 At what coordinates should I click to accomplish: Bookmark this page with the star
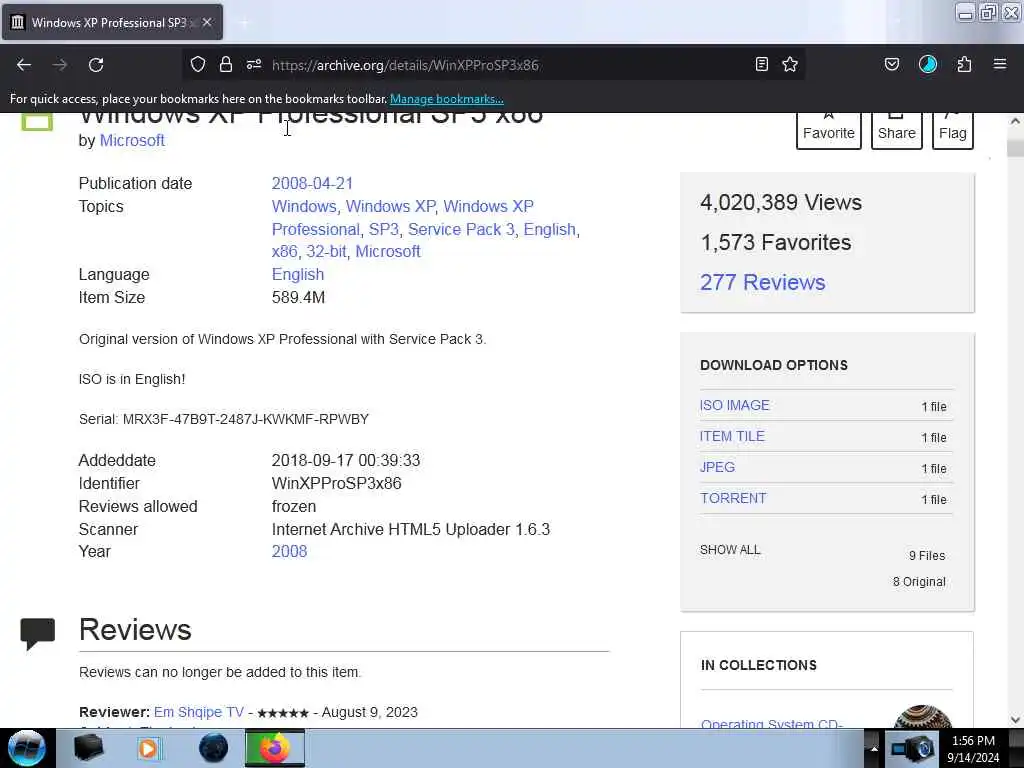coord(790,64)
